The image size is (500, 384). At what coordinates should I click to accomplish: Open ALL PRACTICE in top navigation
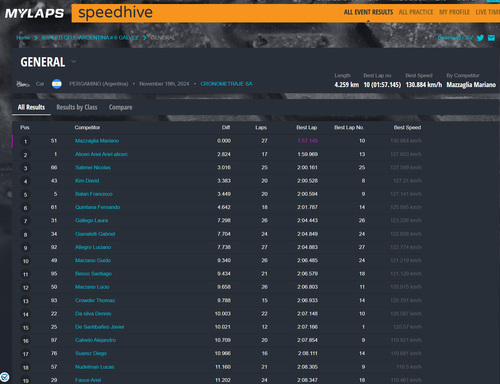(416, 12)
